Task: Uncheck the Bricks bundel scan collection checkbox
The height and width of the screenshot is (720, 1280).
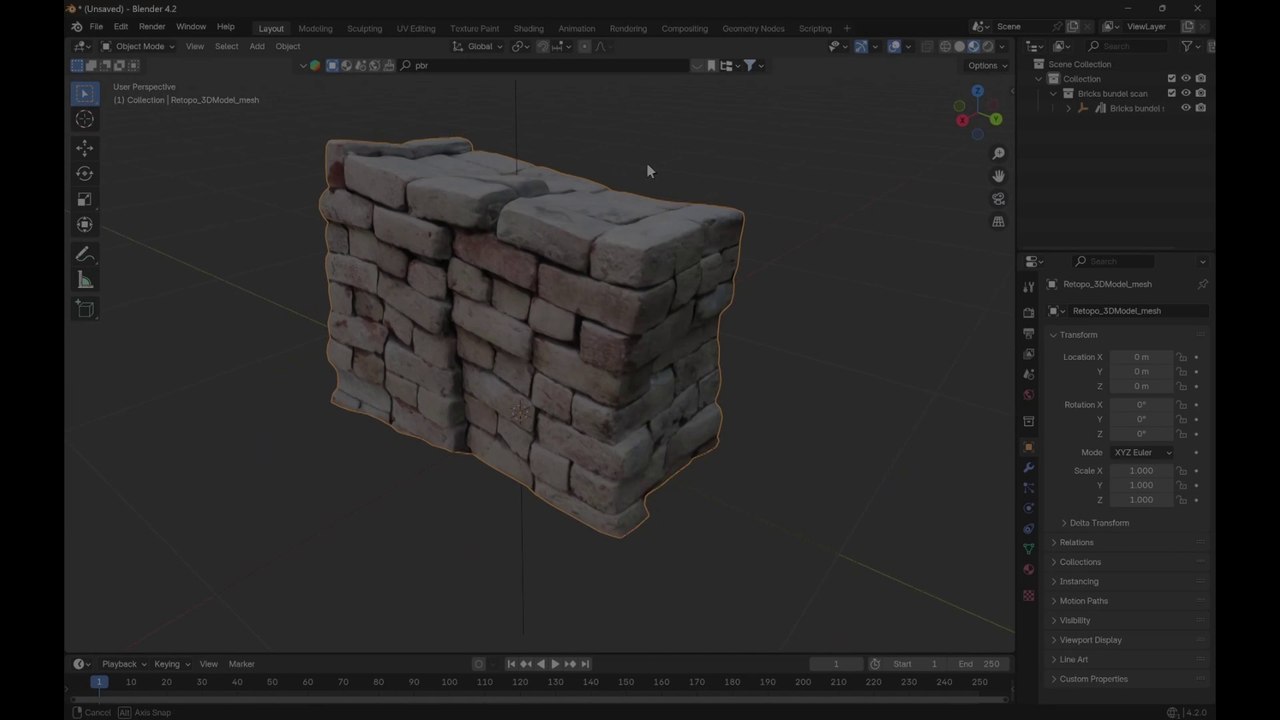Action: 1172,93
